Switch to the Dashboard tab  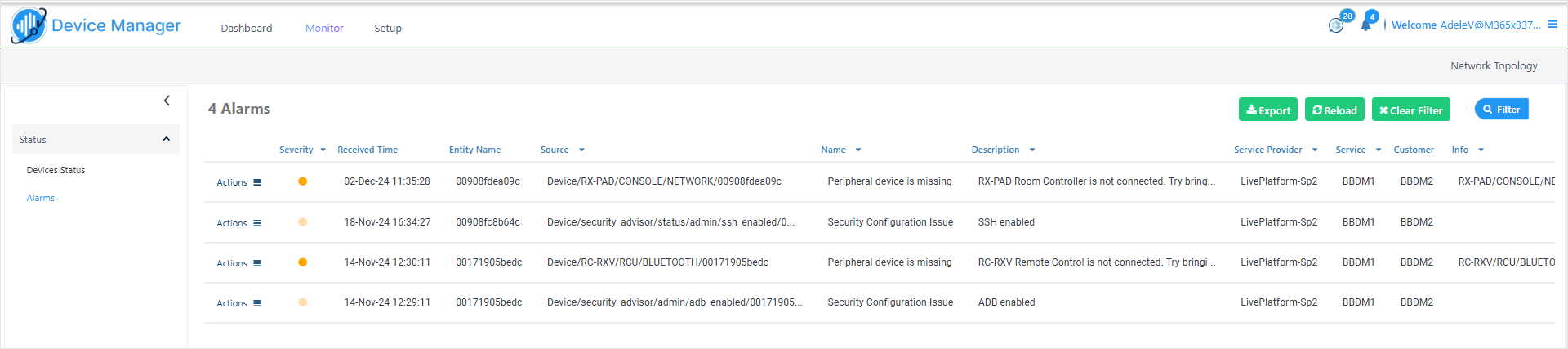pos(247,28)
